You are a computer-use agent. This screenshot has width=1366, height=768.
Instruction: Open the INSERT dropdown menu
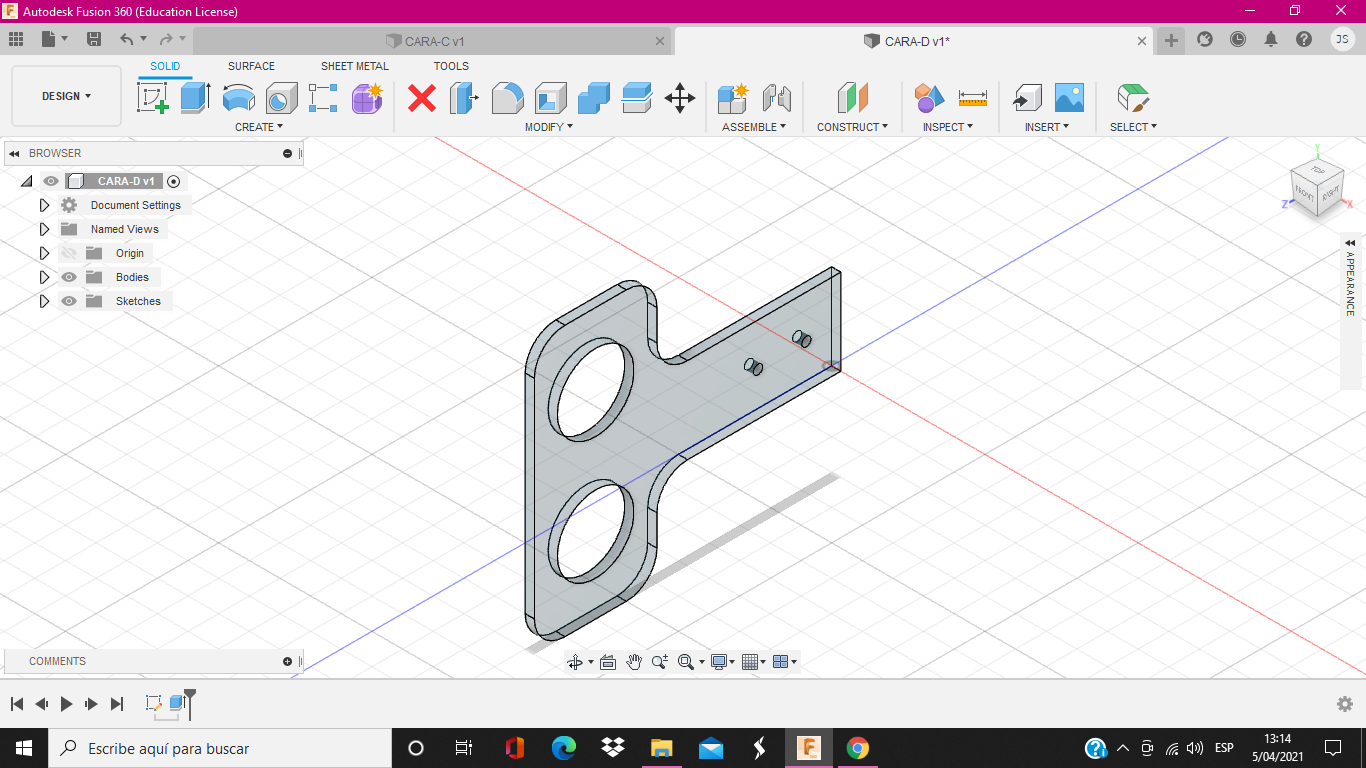[x=1047, y=127]
